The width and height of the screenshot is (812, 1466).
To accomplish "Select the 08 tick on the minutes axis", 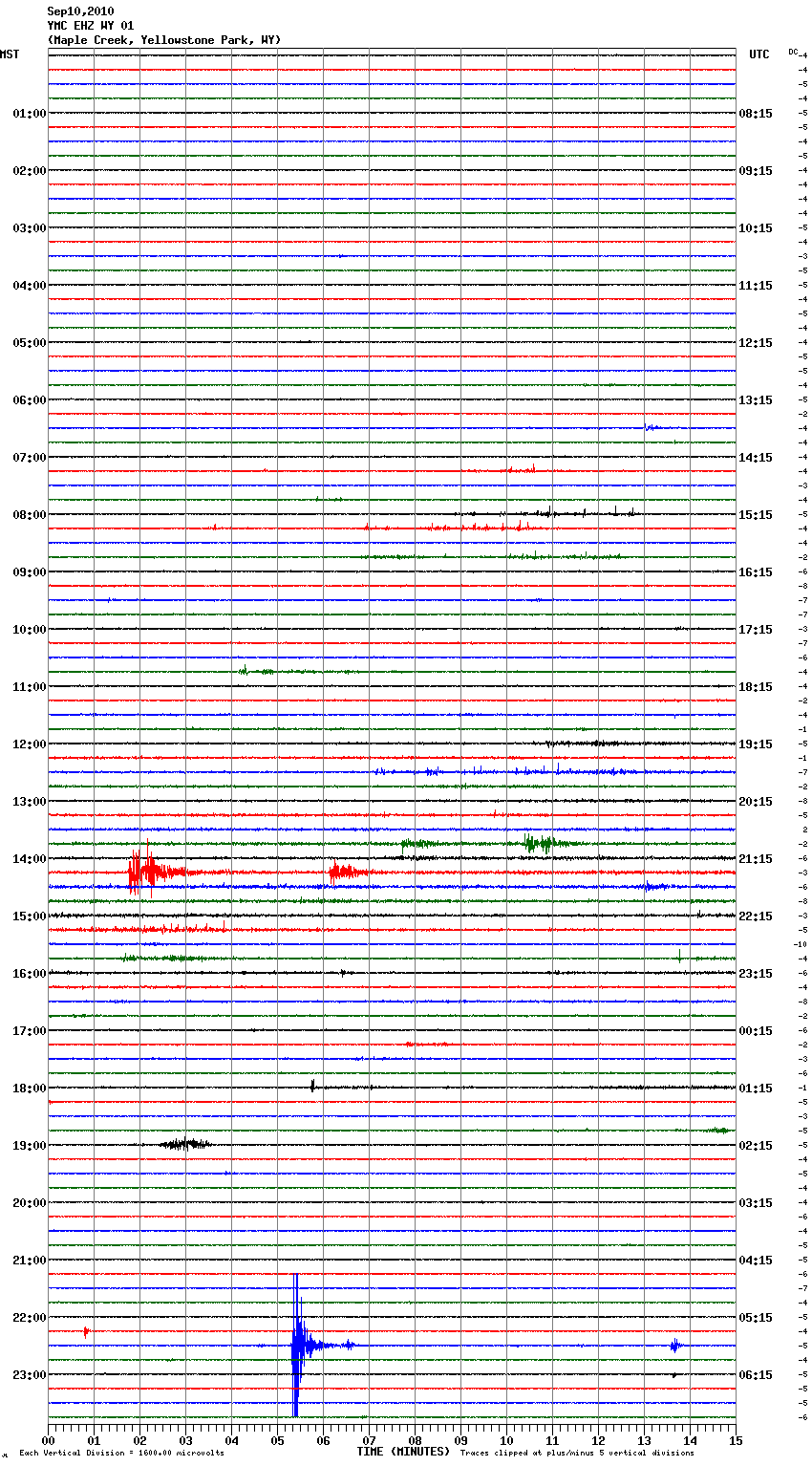I will (415, 1440).
